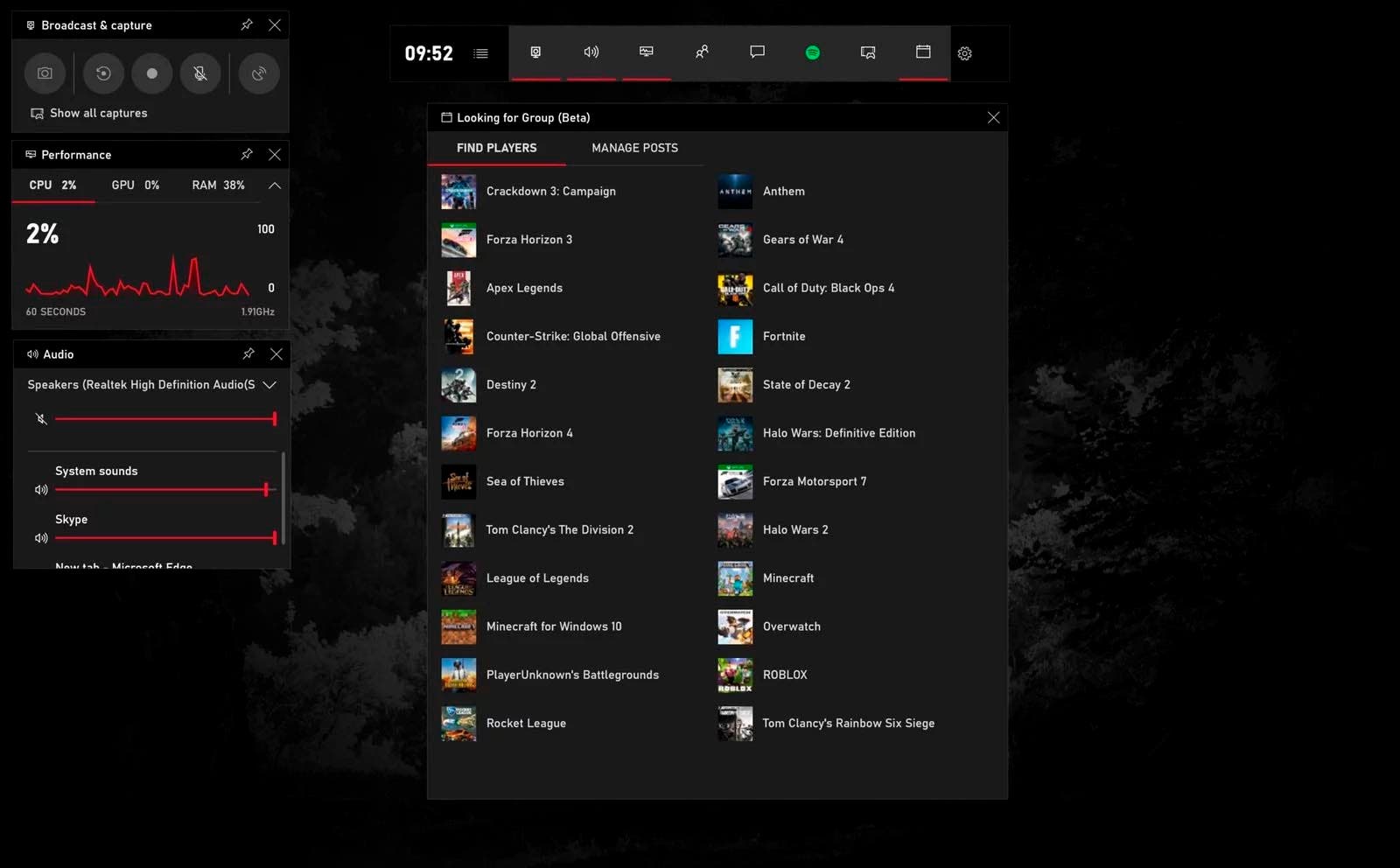Pin the Broadcast & capture panel
This screenshot has height=868, width=1400.
coord(247,24)
